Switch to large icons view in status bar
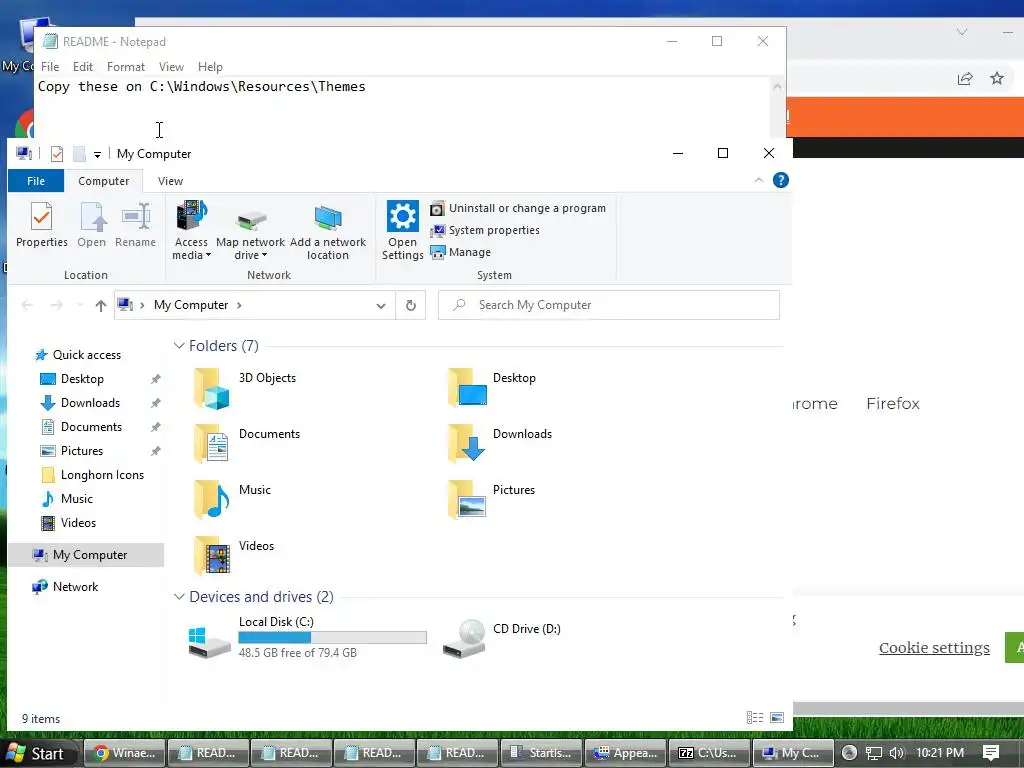This screenshot has width=1024, height=768. pos(777,718)
